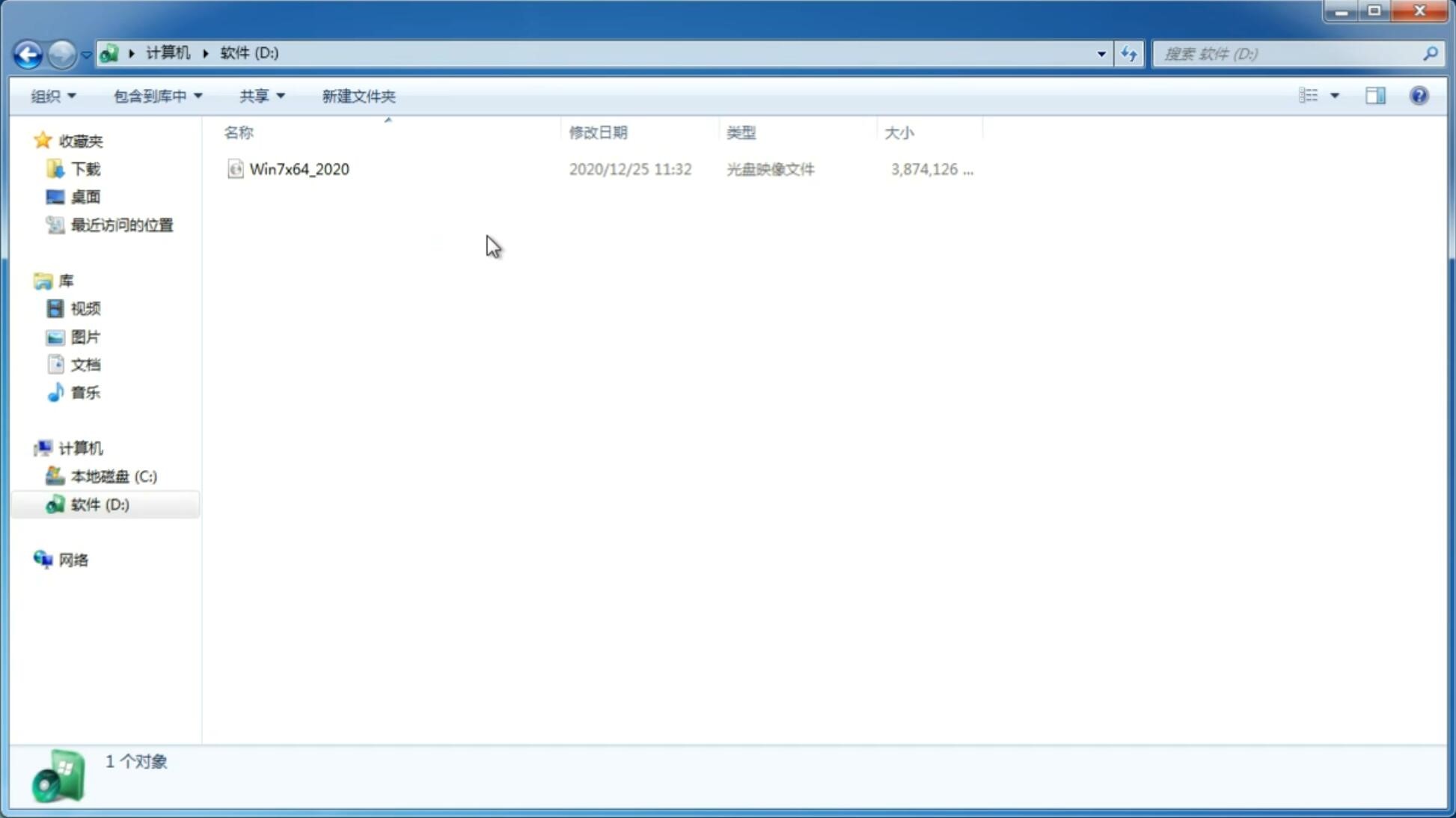
Task: Click 新建文件夹 button in toolbar
Action: (358, 96)
